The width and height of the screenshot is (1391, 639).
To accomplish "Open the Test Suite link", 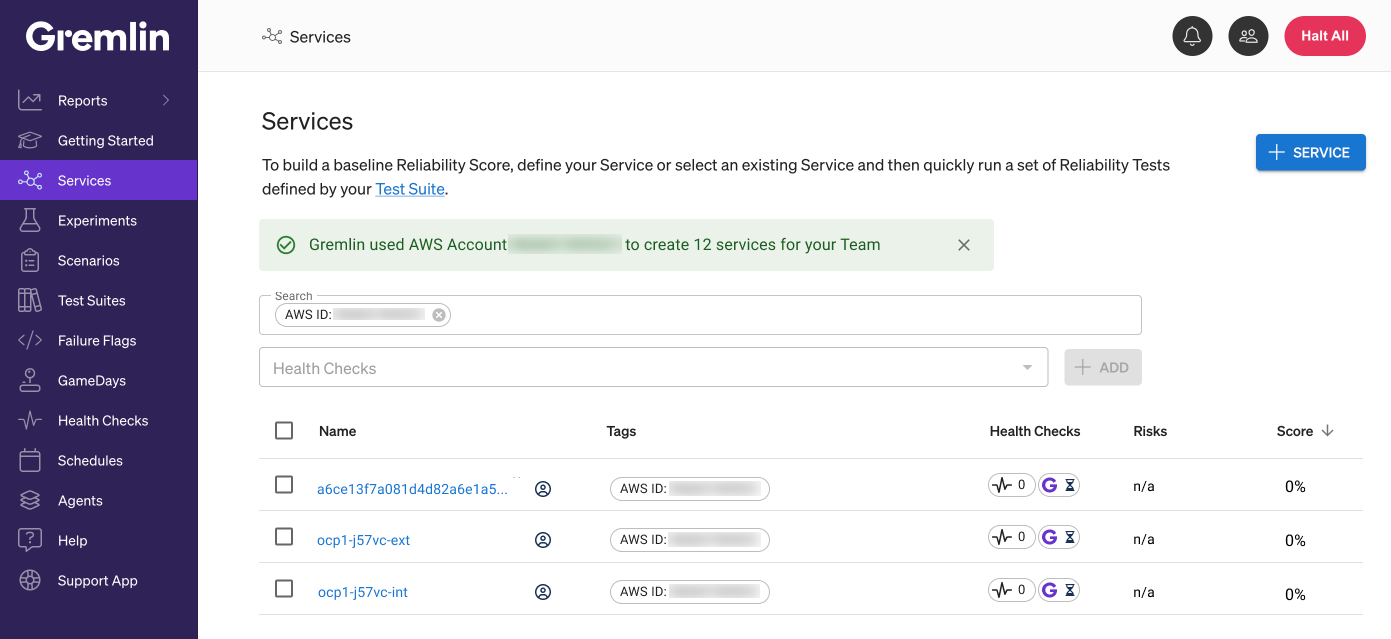I will coord(410,189).
